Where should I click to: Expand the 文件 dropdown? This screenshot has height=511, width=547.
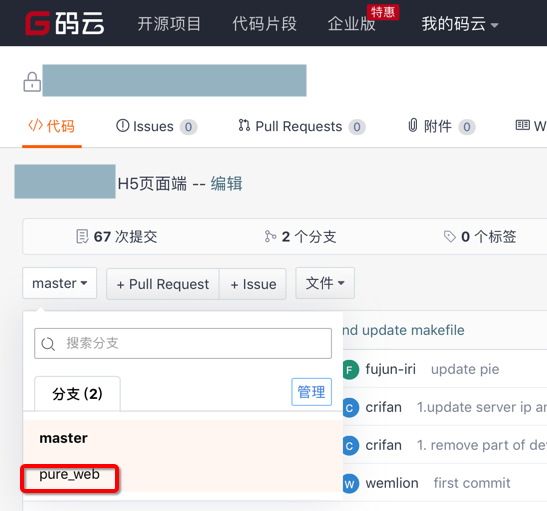point(325,283)
